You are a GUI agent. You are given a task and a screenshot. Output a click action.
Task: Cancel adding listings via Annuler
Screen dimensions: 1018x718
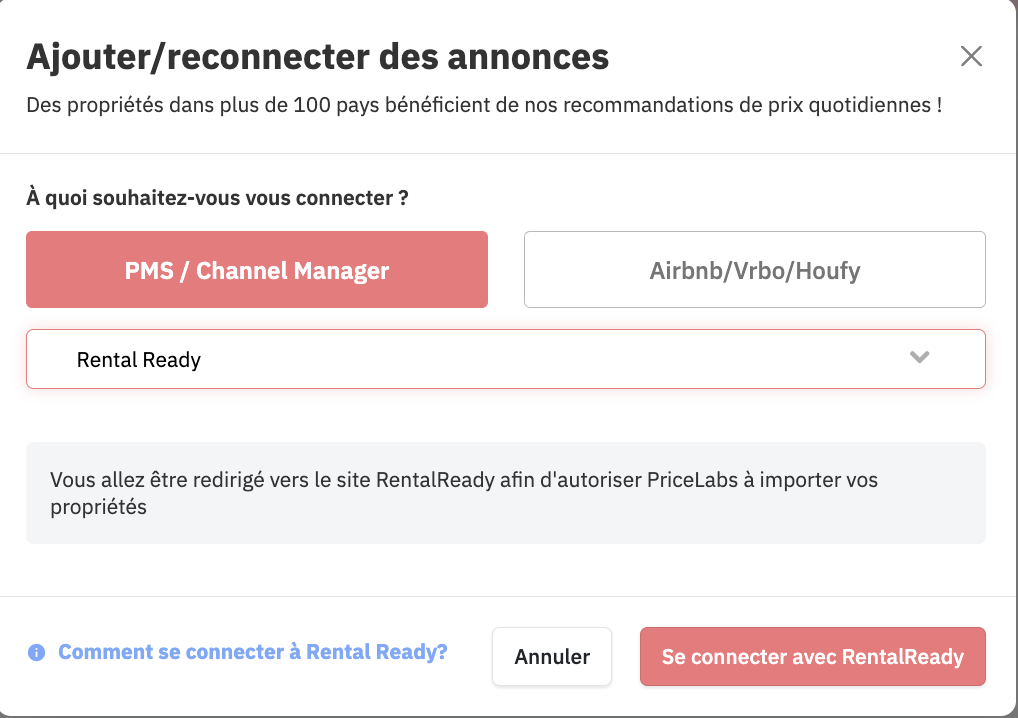552,656
